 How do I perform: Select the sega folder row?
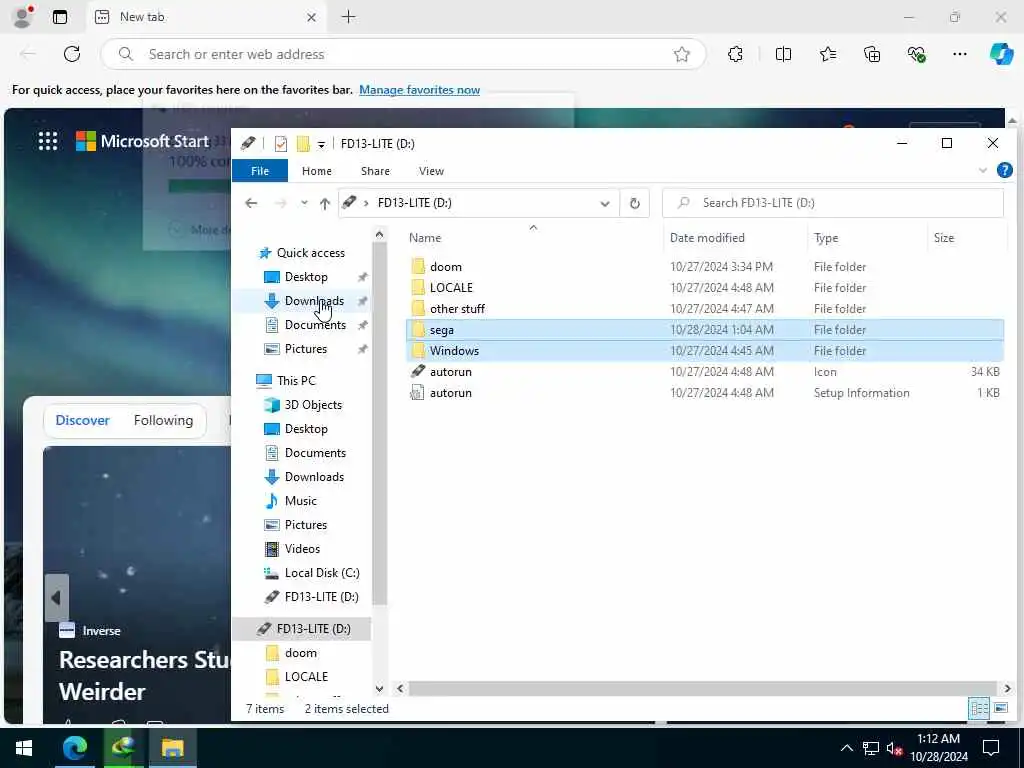click(705, 330)
